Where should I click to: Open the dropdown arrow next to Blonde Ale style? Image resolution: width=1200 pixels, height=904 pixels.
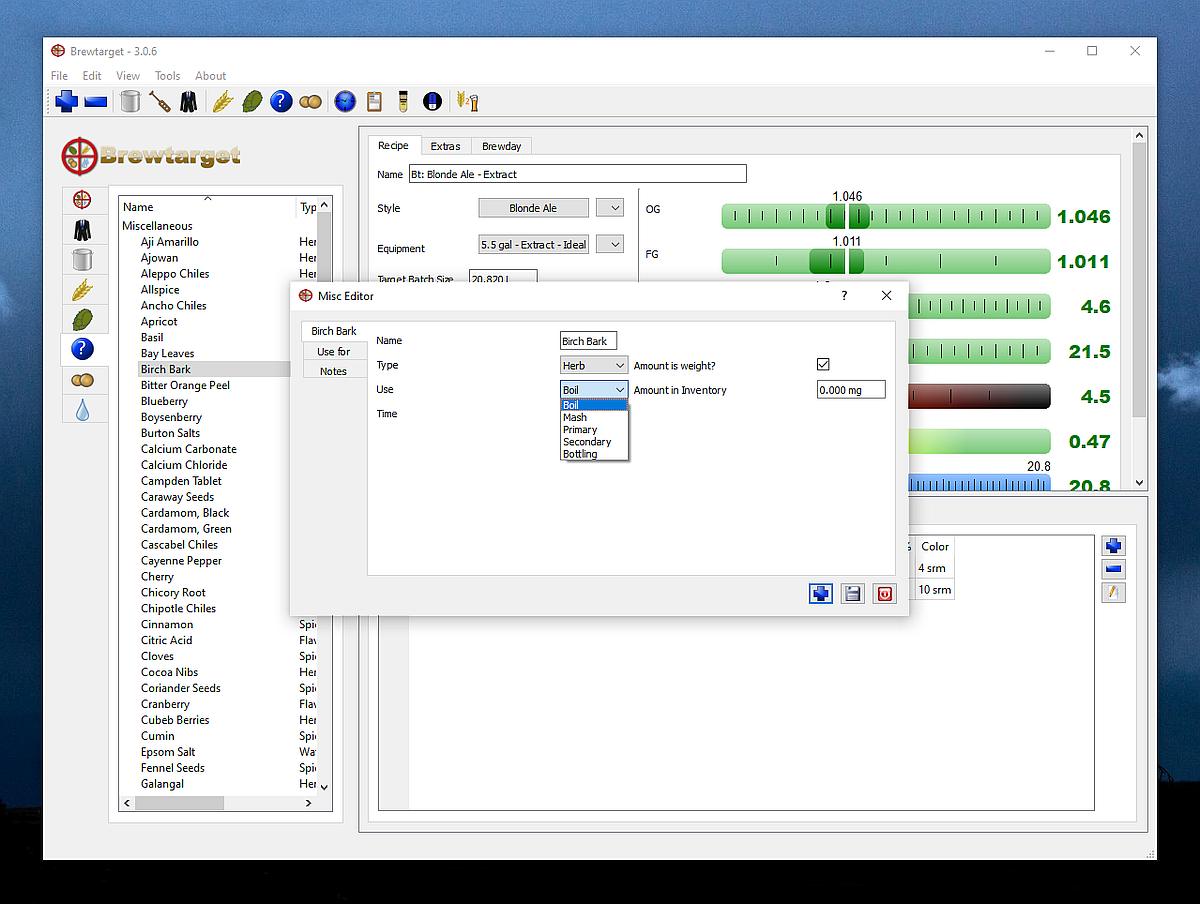tap(609, 208)
